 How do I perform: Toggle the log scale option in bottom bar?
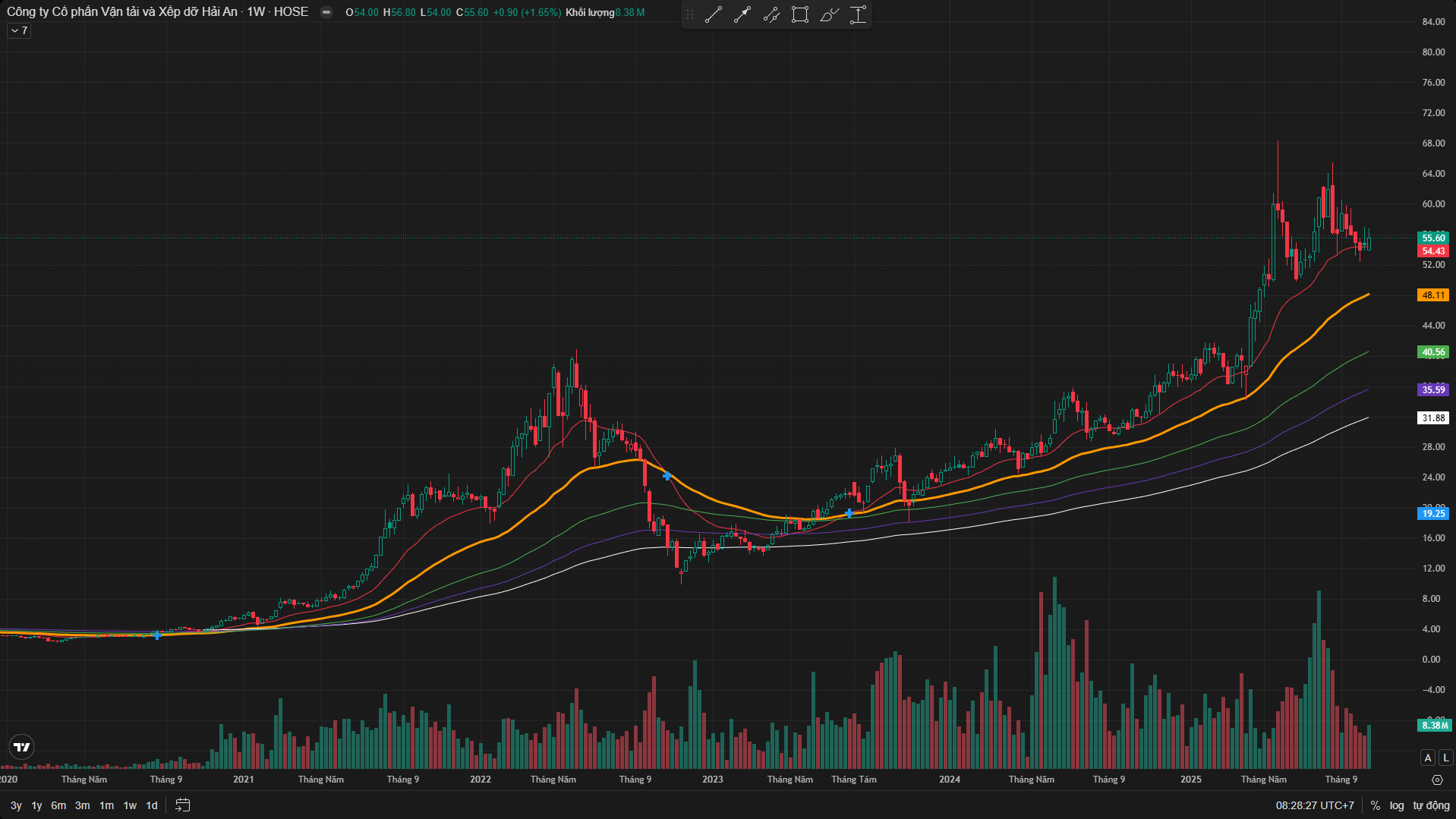[x=1397, y=805]
